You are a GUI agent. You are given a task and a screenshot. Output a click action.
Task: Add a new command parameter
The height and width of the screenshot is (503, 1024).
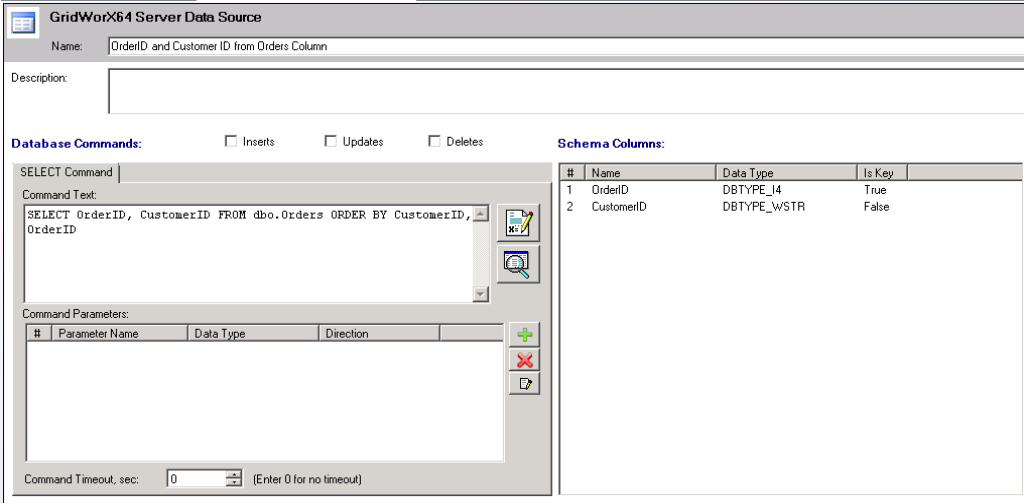(524, 337)
